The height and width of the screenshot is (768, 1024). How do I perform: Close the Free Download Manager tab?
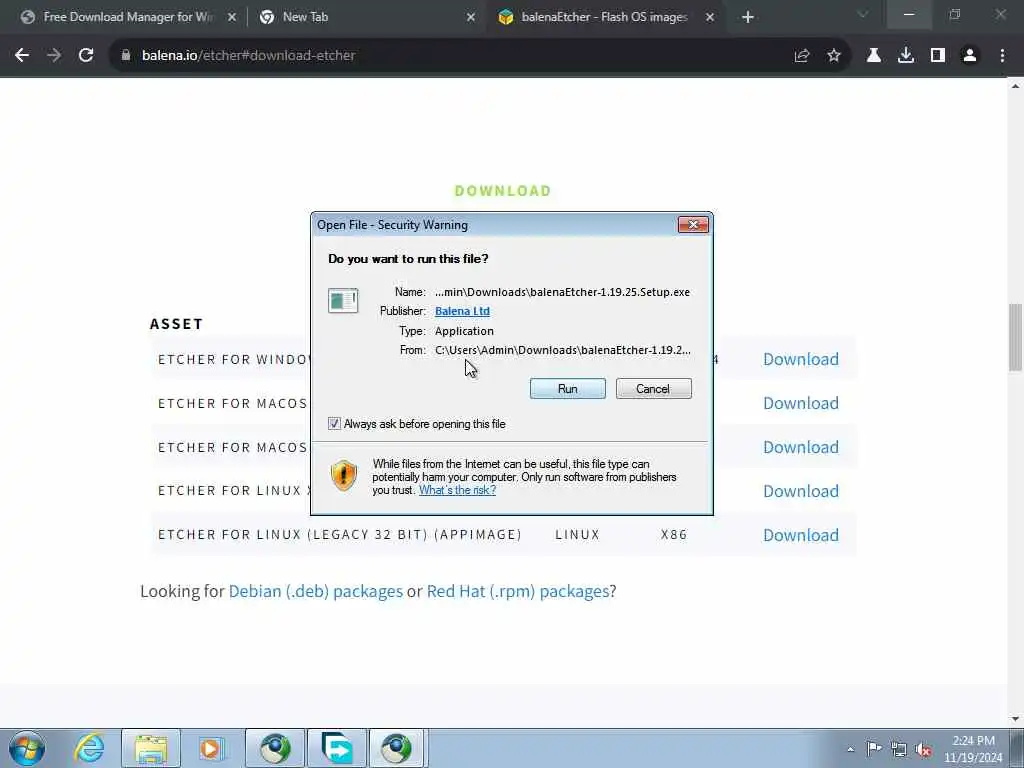pyautogui.click(x=232, y=17)
